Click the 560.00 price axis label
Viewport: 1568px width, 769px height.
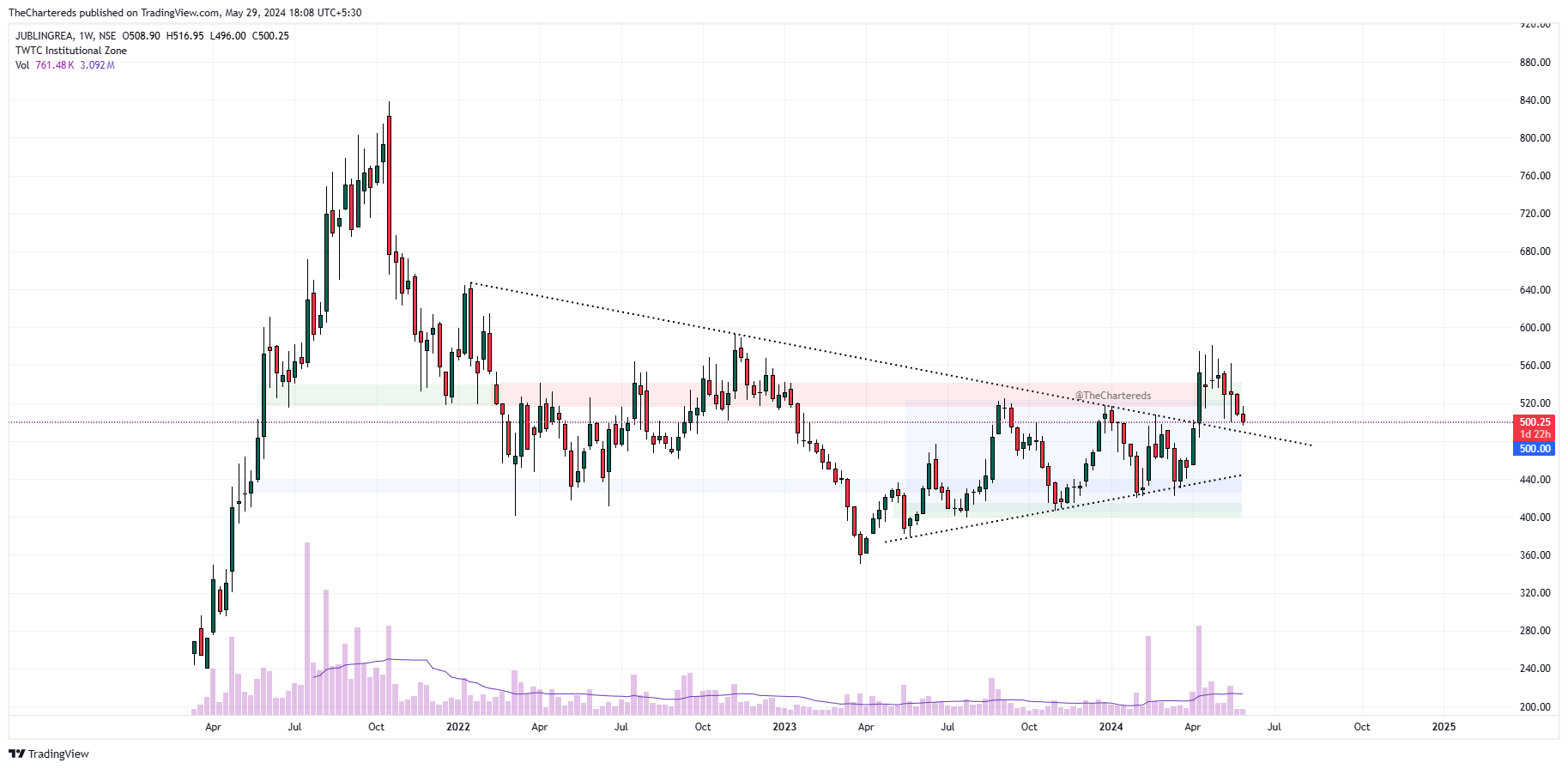tap(1535, 366)
